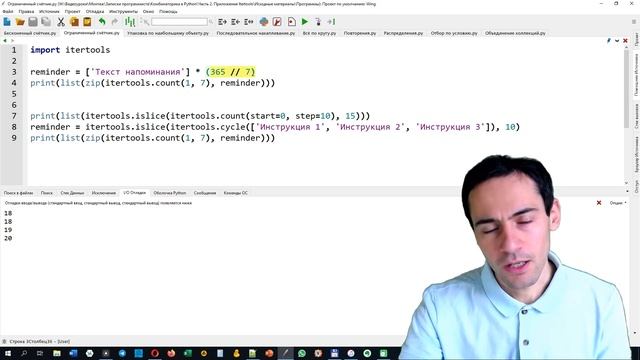Select the Ограниченный счётчик.py editor tab
This screenshot has width=640, height=360.
[x=91, y=33]
